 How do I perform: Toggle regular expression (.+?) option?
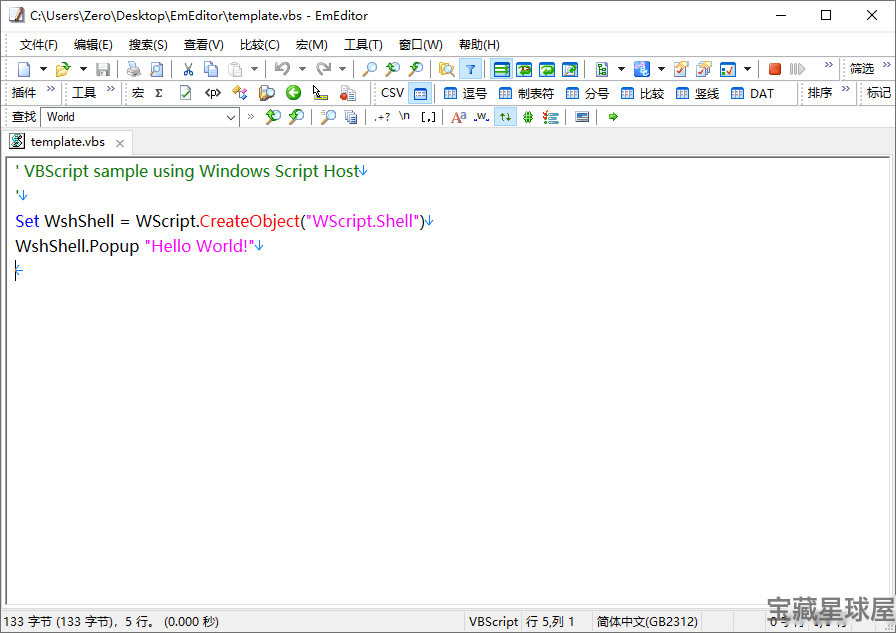tap(382, 117)
